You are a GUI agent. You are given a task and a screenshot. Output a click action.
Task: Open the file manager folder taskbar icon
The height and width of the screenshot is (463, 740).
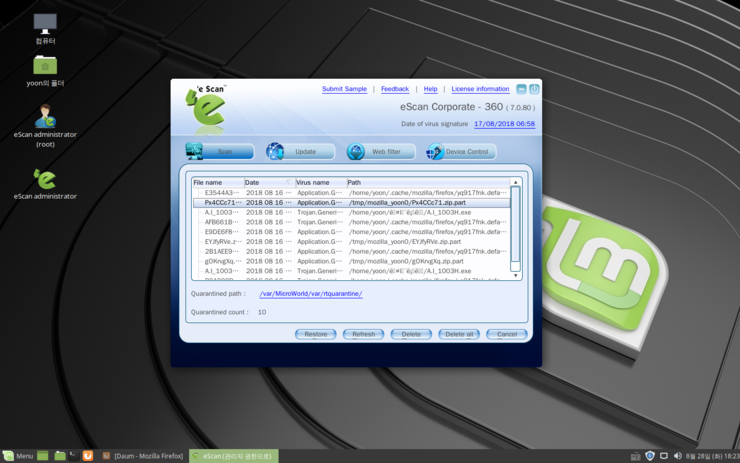pos(59,456)
